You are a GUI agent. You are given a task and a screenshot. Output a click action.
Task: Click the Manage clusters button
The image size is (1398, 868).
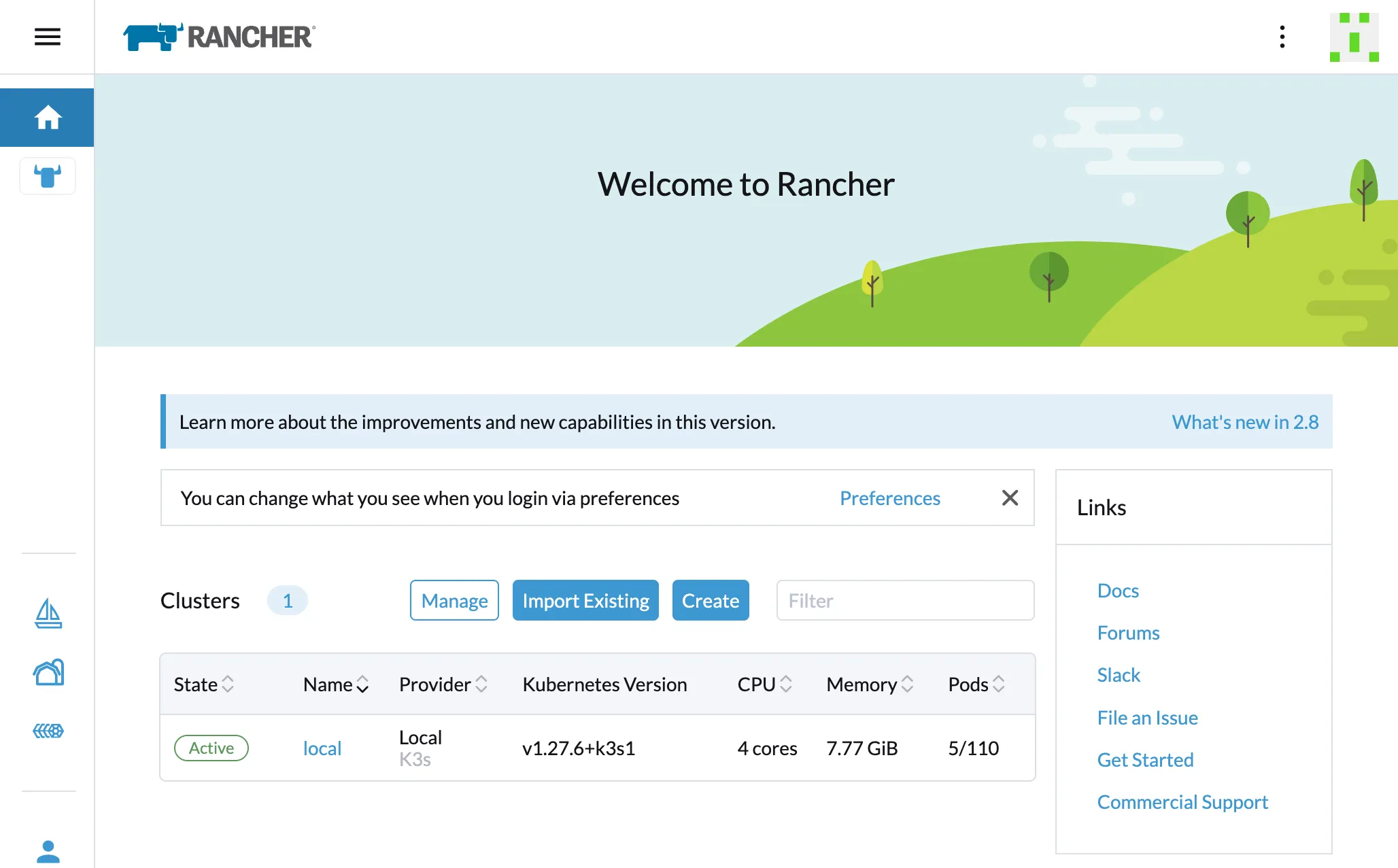pos(454,600)
